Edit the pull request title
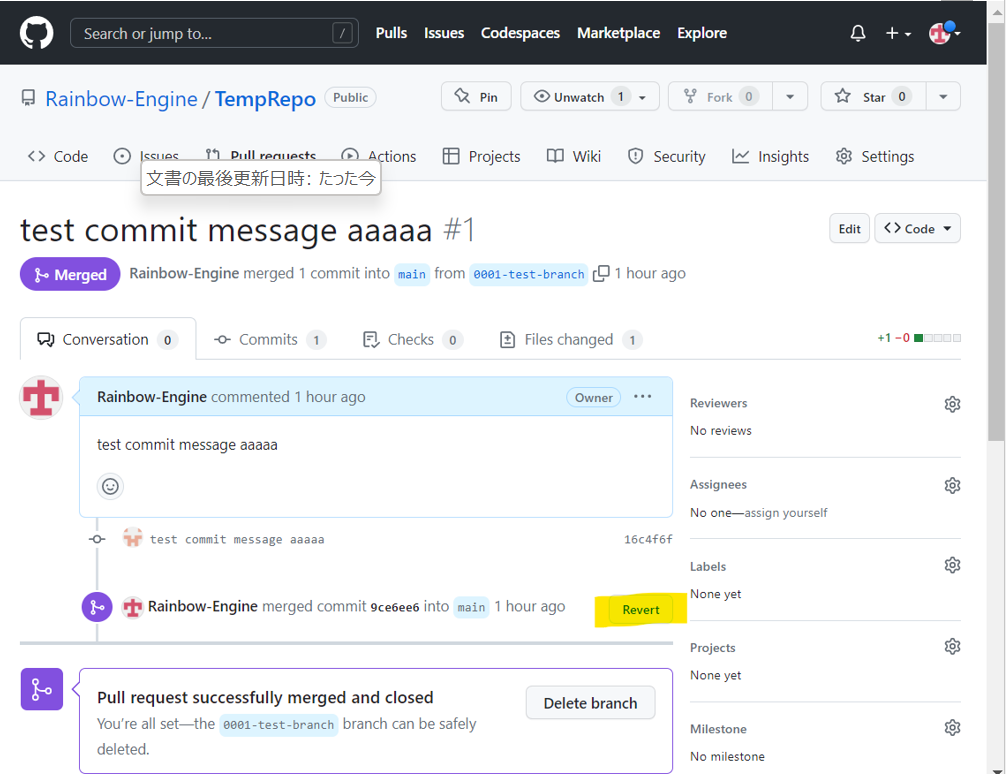This screenshot has height=774, width=1006. point(849,228)
